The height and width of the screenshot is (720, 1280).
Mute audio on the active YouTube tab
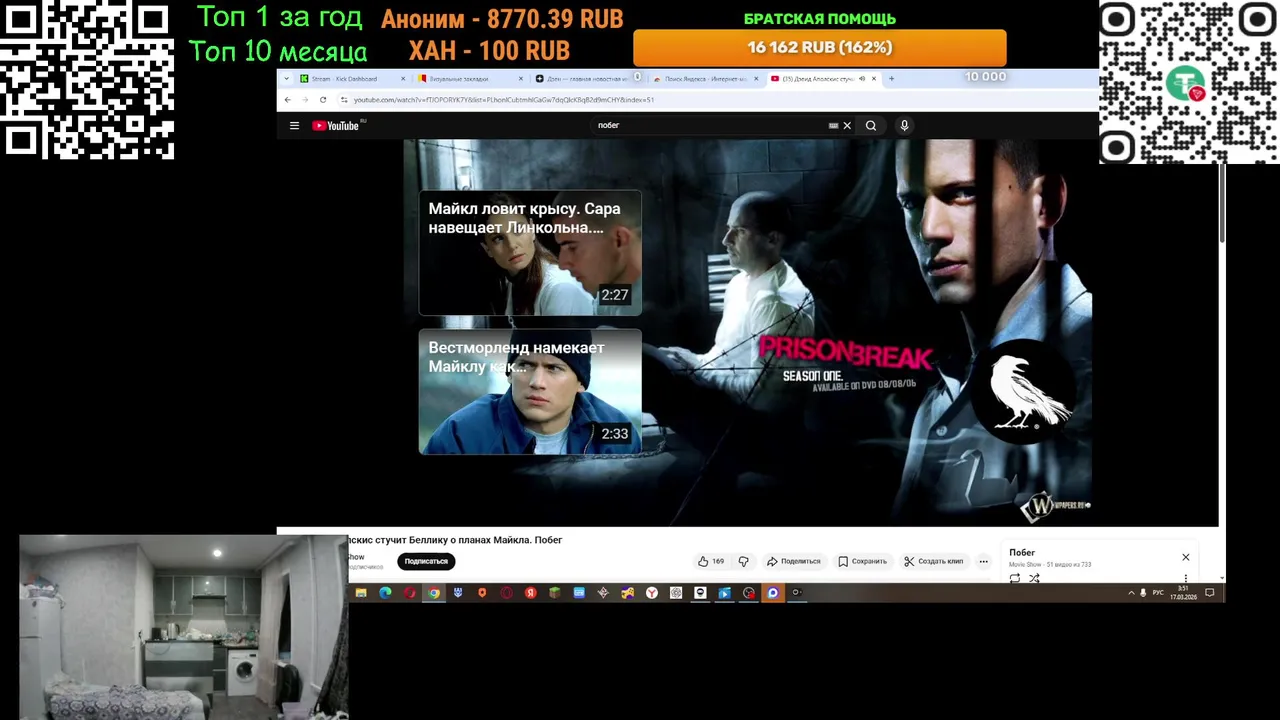[862, 78]
